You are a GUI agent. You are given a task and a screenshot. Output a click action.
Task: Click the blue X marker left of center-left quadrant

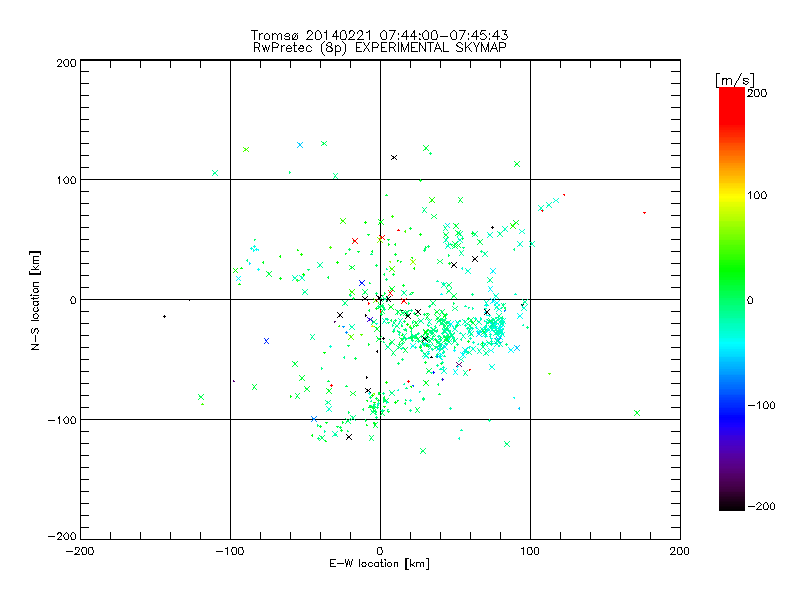pyautogui.click(x=266, y=341)
